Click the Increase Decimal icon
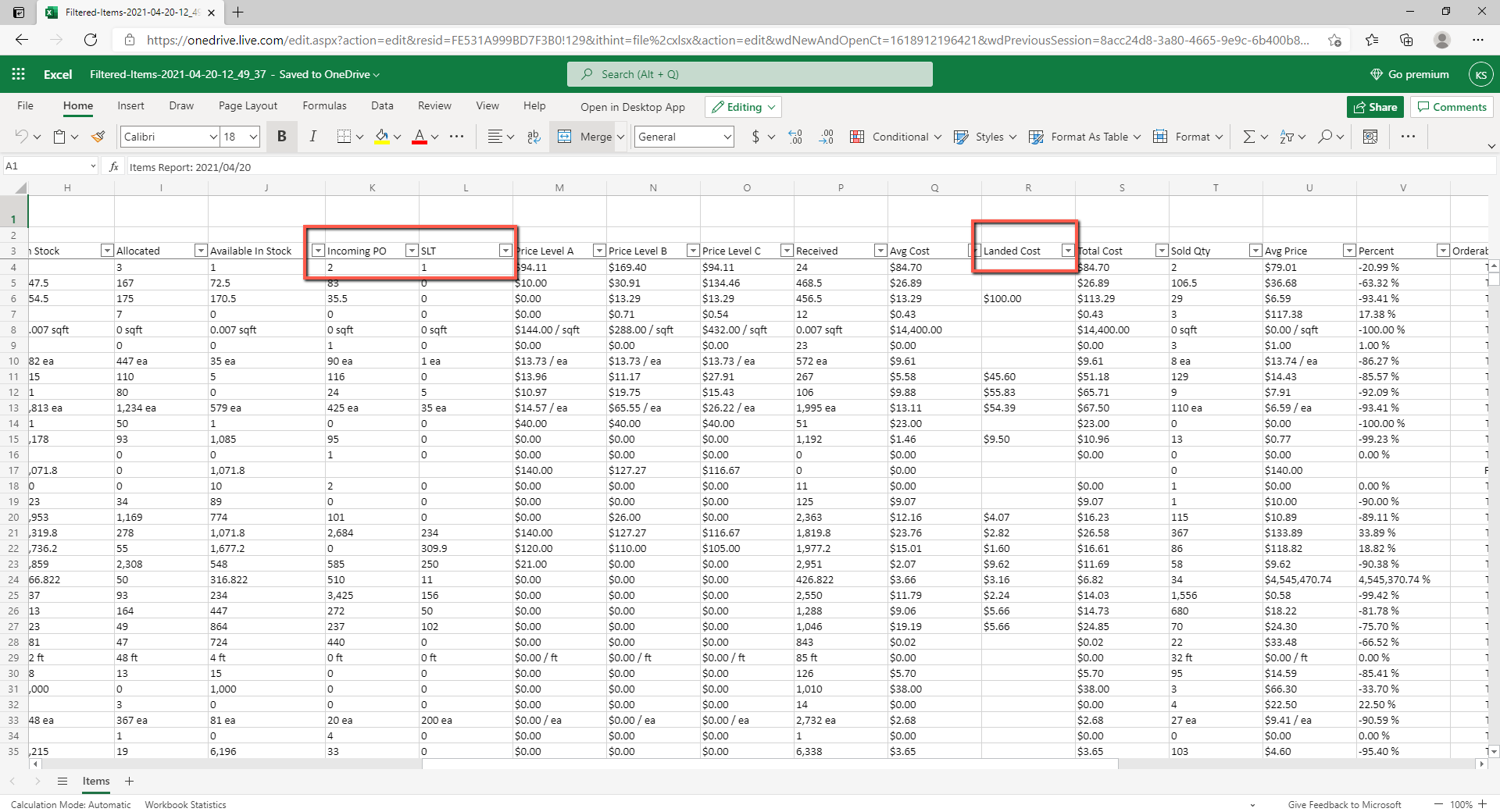 pos(795,137)
